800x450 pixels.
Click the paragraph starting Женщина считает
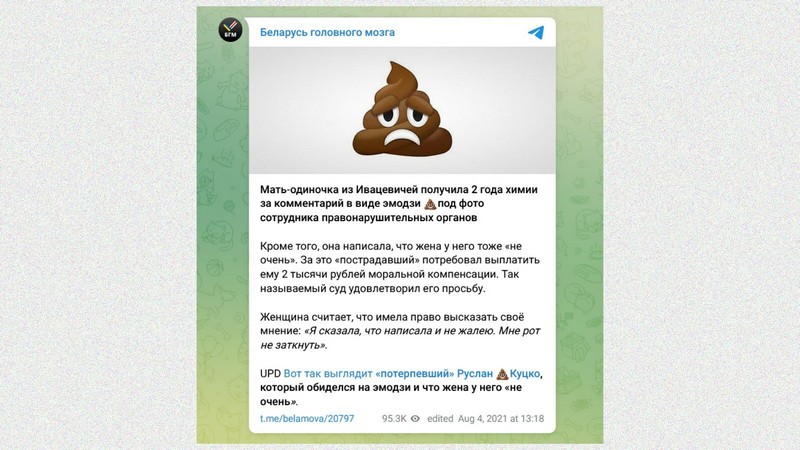[400, 331]
